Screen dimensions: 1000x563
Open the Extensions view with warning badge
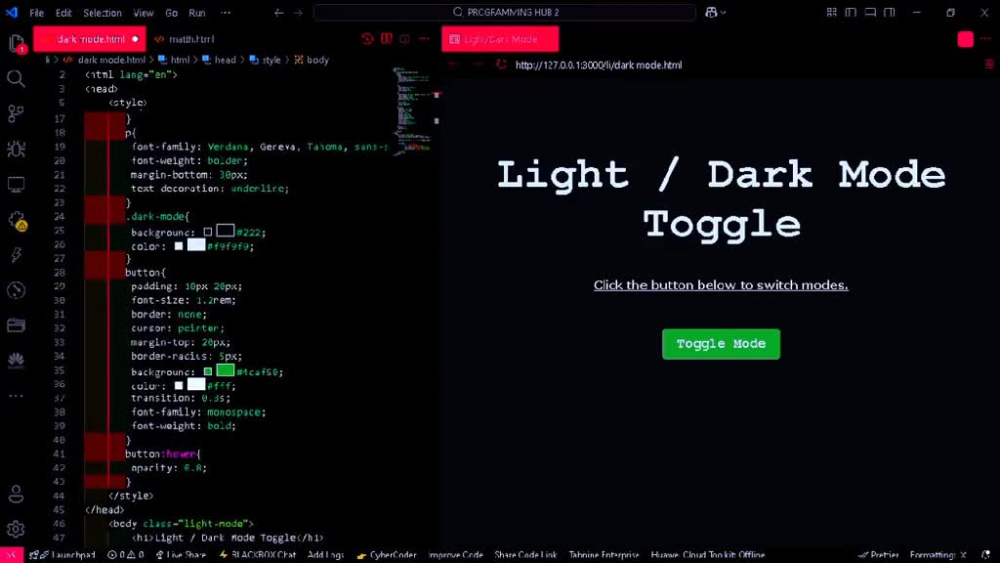[x=17, y=221]
